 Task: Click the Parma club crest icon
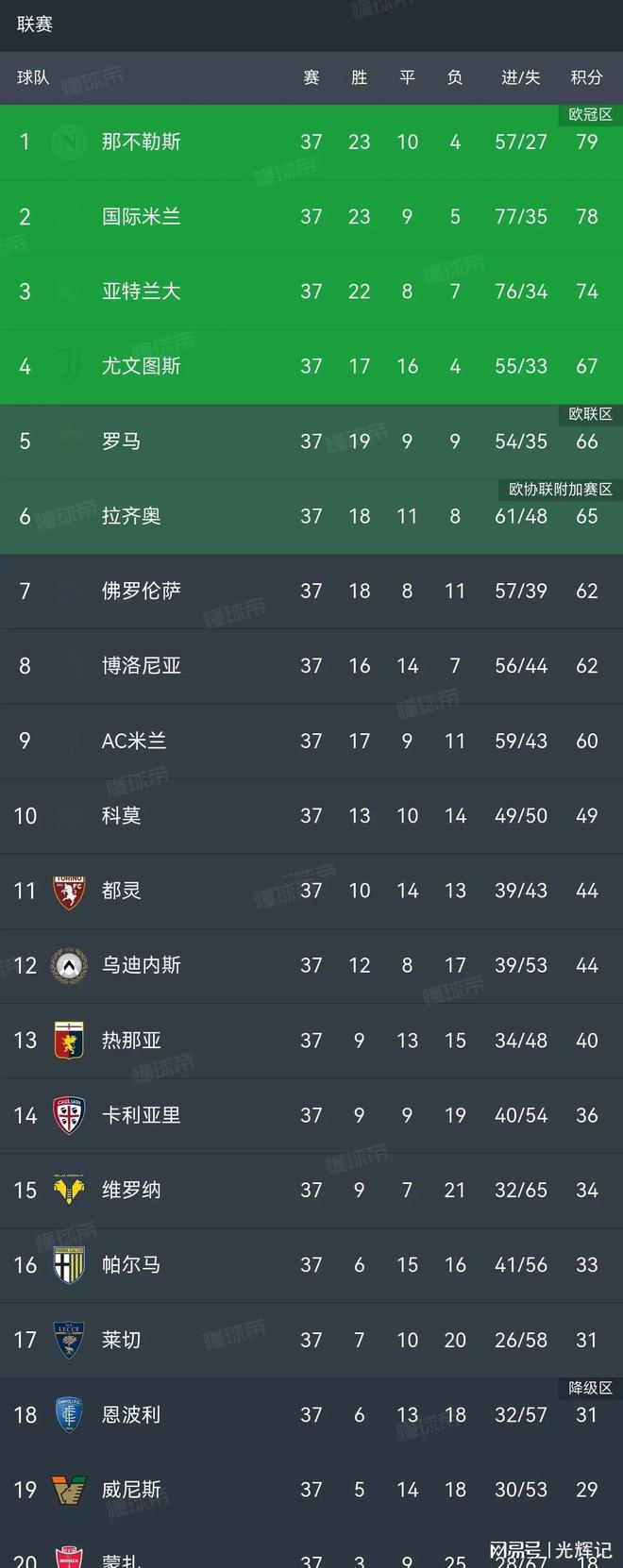pyautogui.click(x=69, y=1265)
